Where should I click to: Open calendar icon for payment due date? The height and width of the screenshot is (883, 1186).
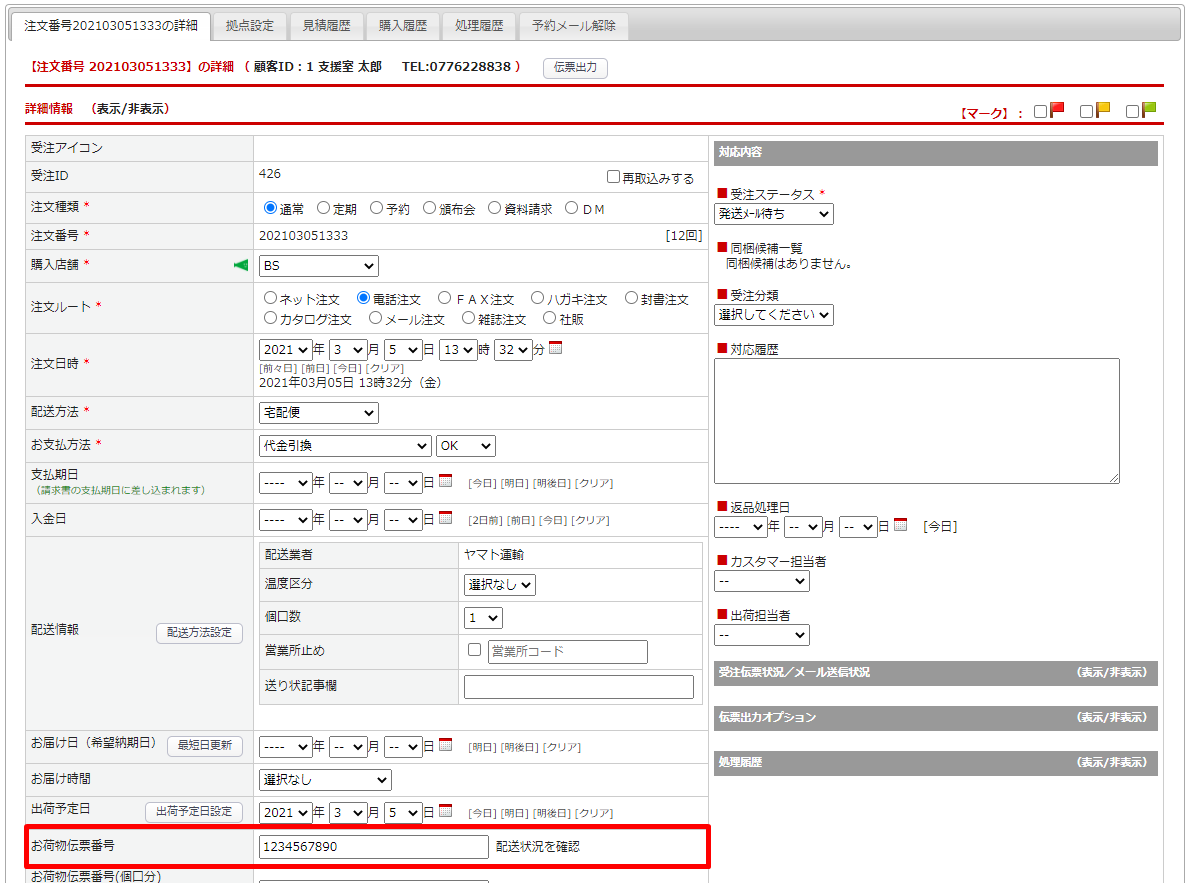(x=446, y=481)
